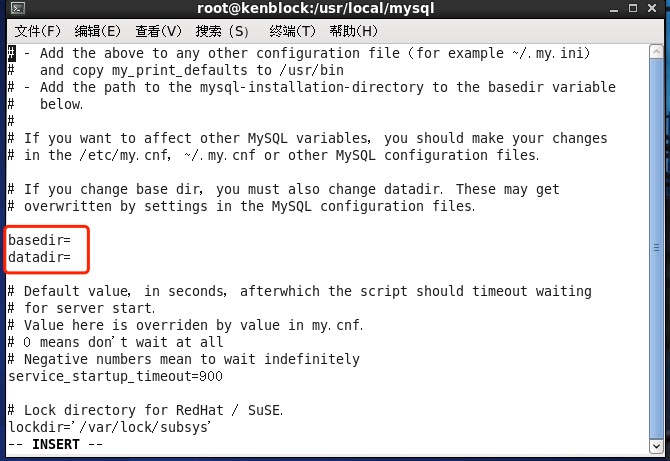Click the window title text root@kenblock
Image resolution: width=670 pixels, height=461 pixels.
click(x=315, y=8)
